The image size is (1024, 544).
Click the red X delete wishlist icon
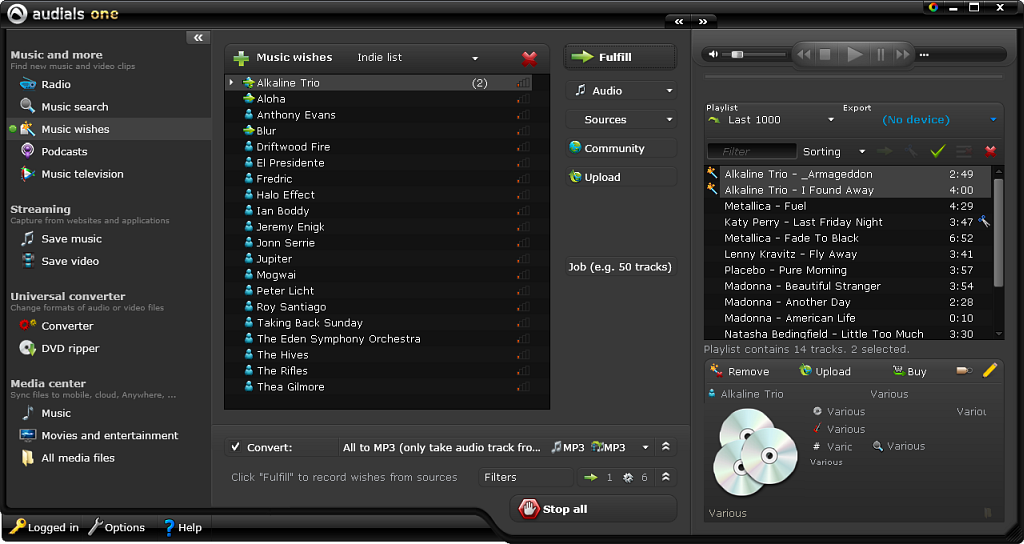point(529,58)
